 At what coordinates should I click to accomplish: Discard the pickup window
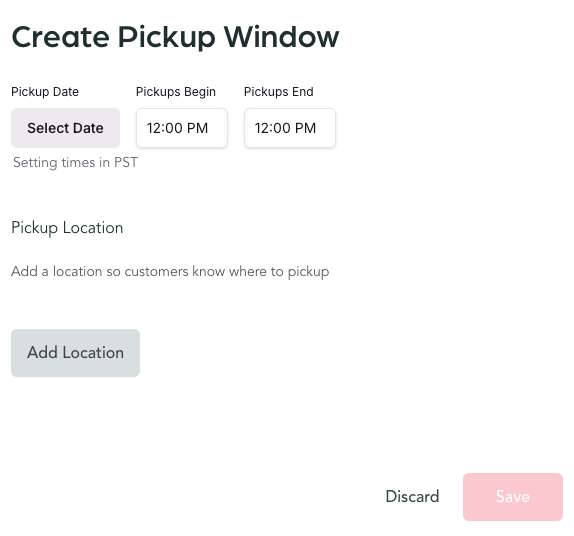click(412, 497)
